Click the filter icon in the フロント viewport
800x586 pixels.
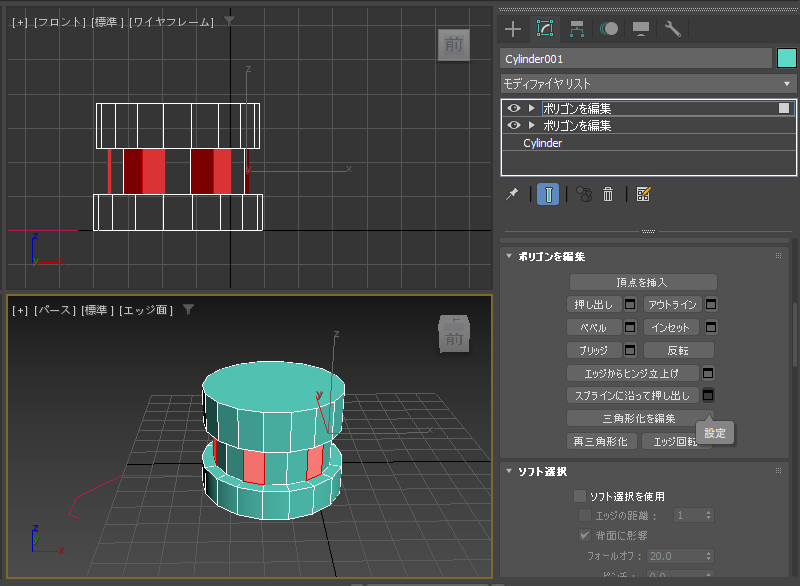pos(230,21)
